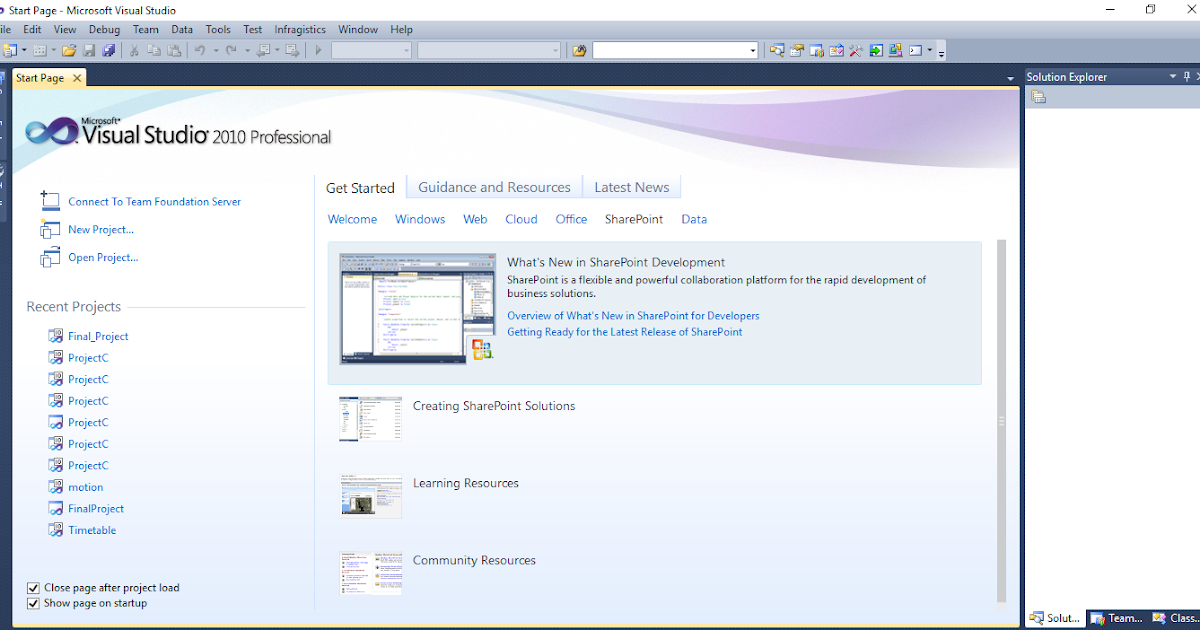Toggle auto-hide pin on Solution Explorer
Image resolution: width=1200 pixels, height=630 pixels.
pos(1186,76)
